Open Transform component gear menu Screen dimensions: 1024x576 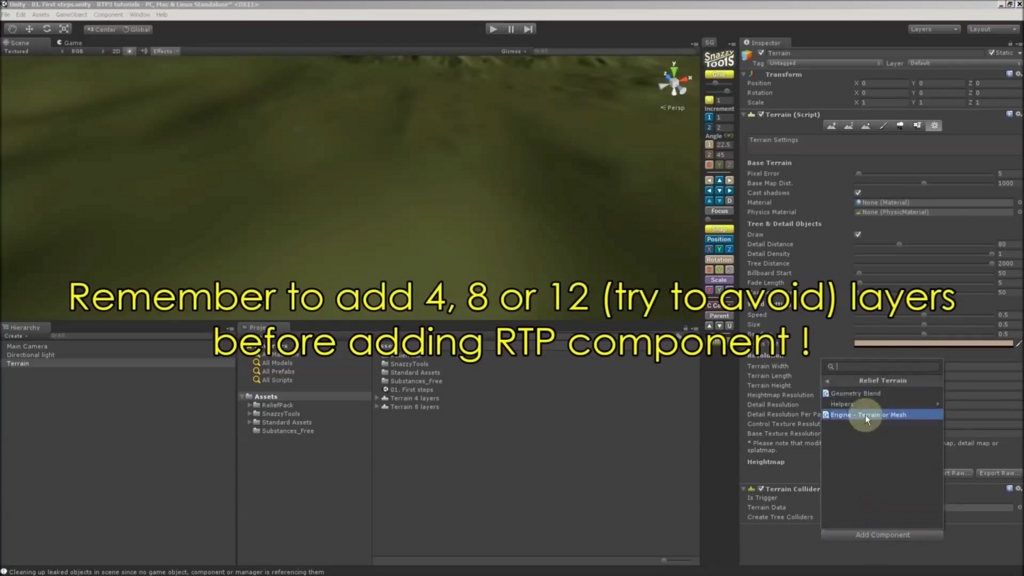pos(1018,74)
